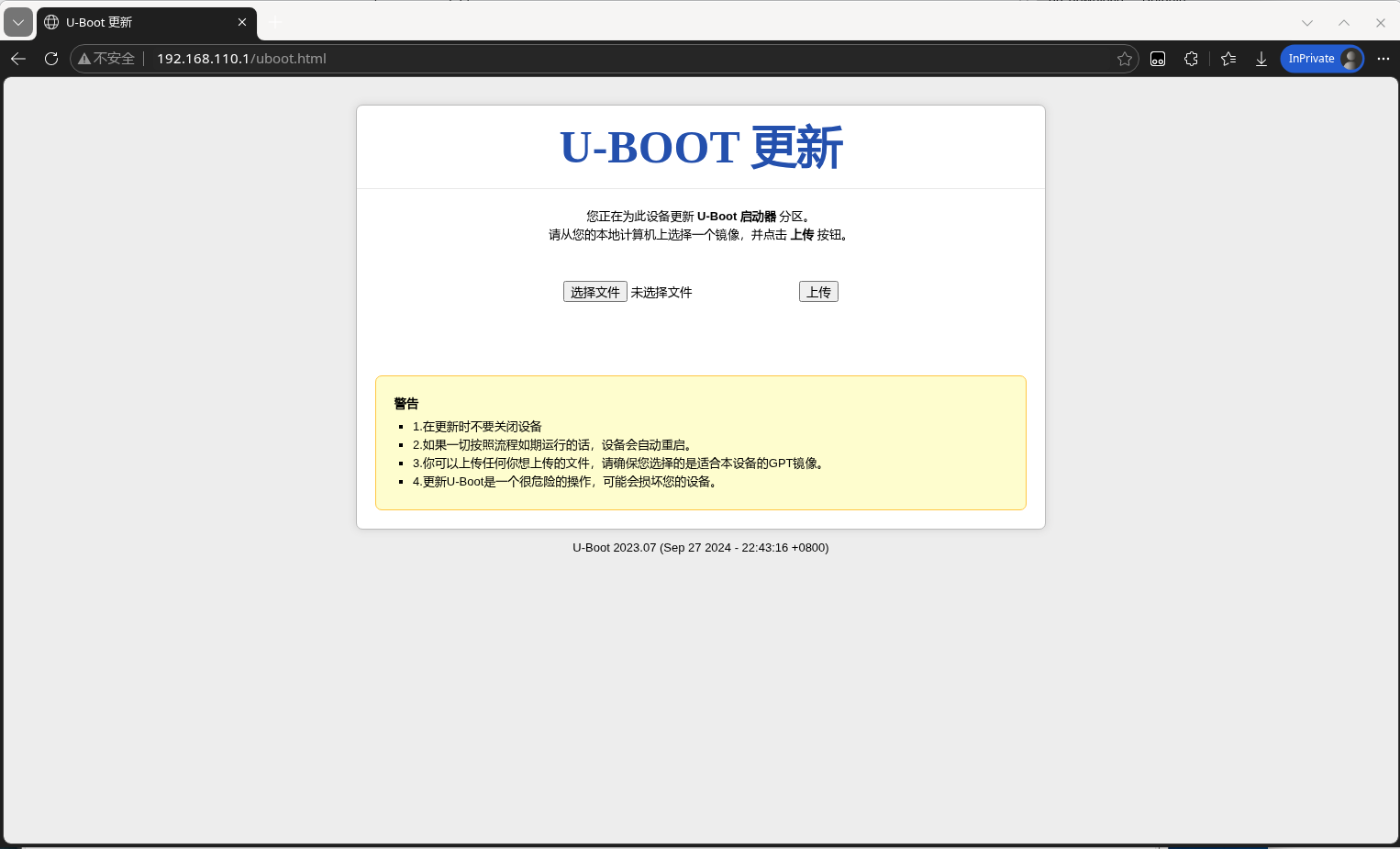Add this page to favorites

click(x=1125, y=58)
